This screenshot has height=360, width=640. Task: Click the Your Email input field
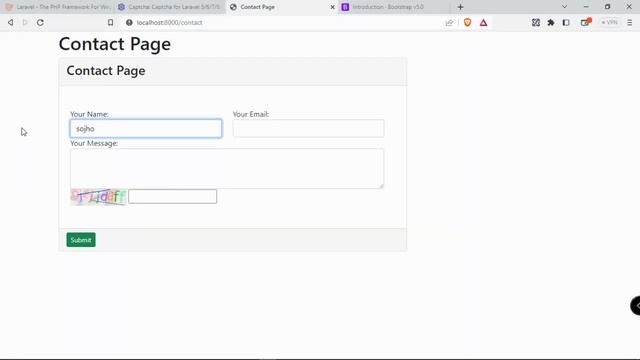(x=308, y=129)
